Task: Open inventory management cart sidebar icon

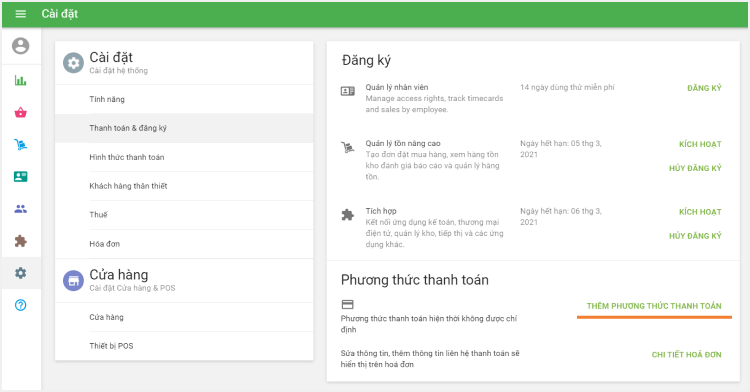Action: click(21, 144)
